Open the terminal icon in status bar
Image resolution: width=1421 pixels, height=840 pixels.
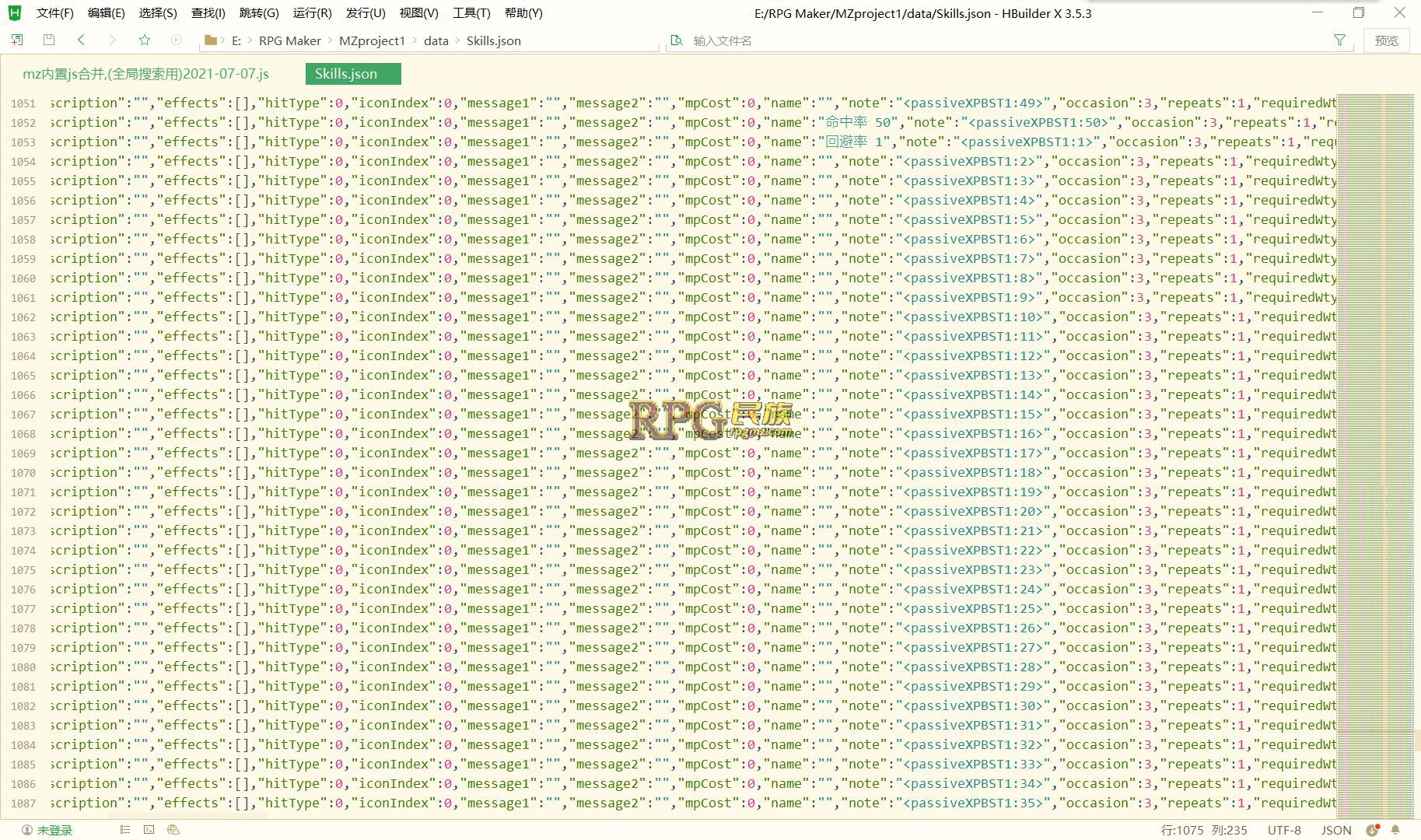point(149,830)
